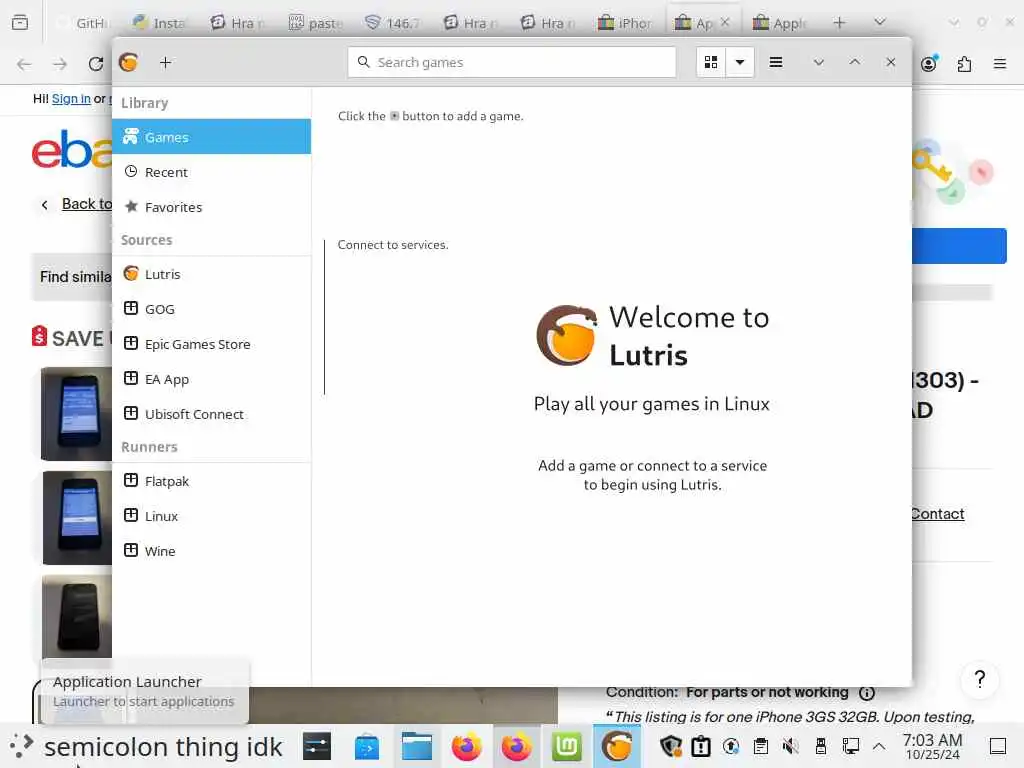Viewport: 1024px width, 768px height.
Task: Select Games in the Library sidebar
Action: pos(212,136)
